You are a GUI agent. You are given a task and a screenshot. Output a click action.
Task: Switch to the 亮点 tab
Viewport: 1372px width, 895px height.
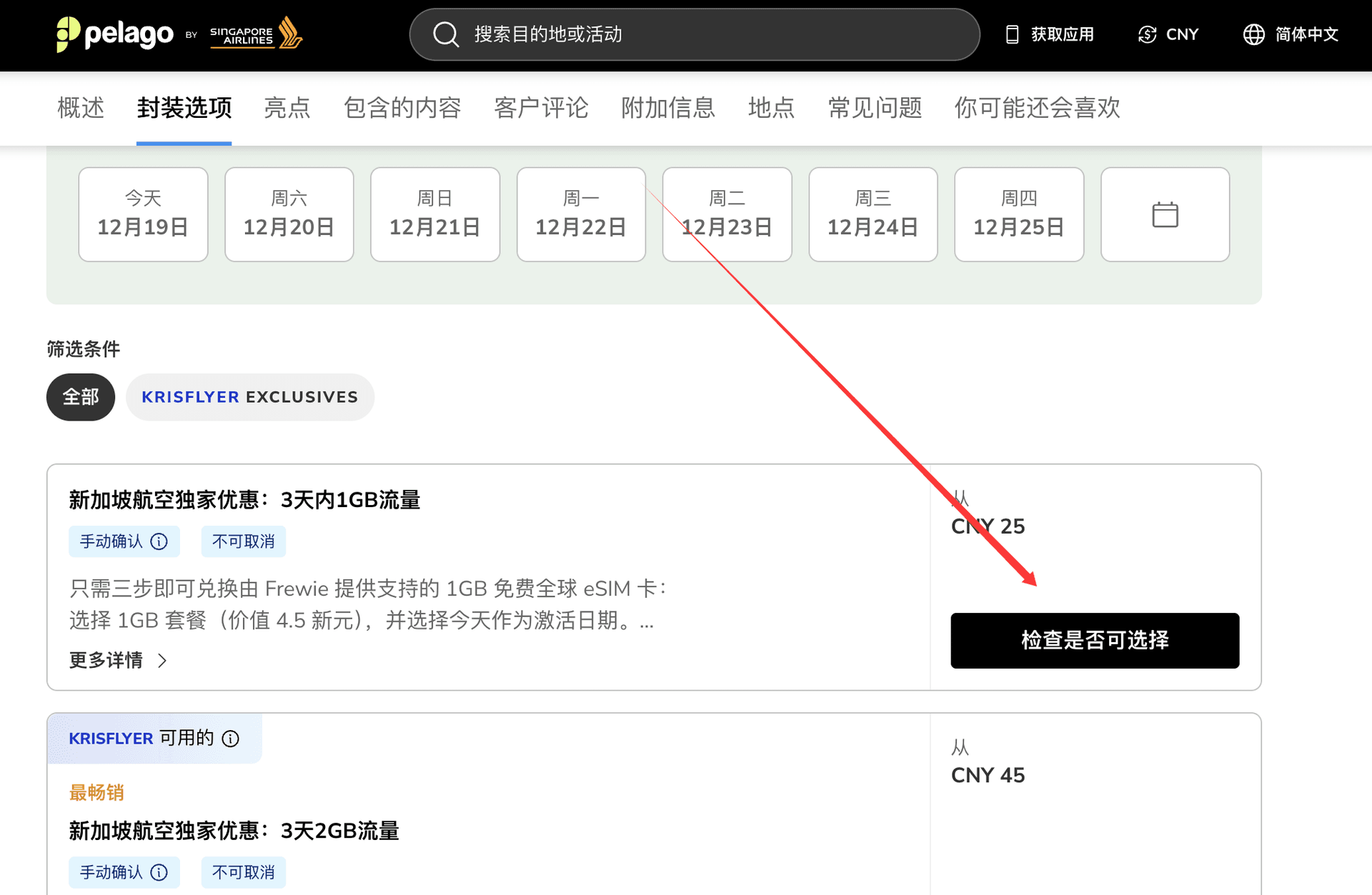coord(287,108)
